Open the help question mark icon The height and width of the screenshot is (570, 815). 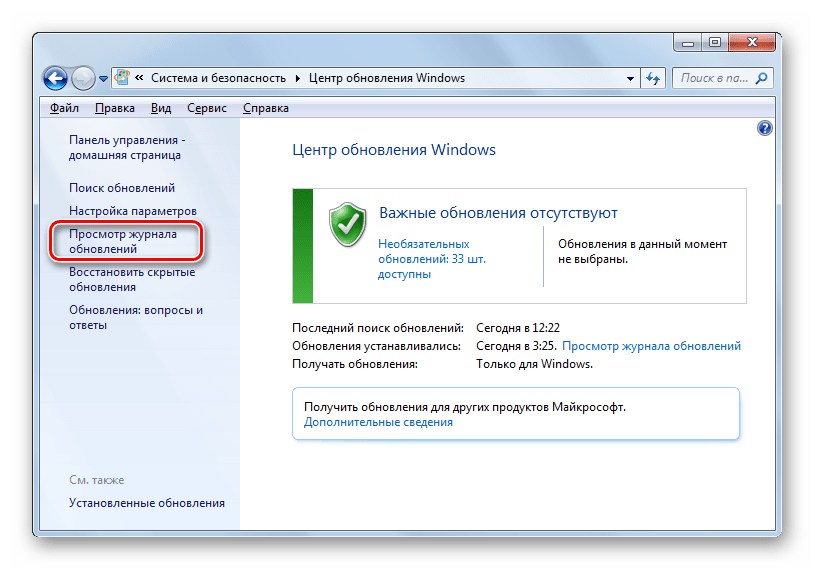tap(765, 128)
